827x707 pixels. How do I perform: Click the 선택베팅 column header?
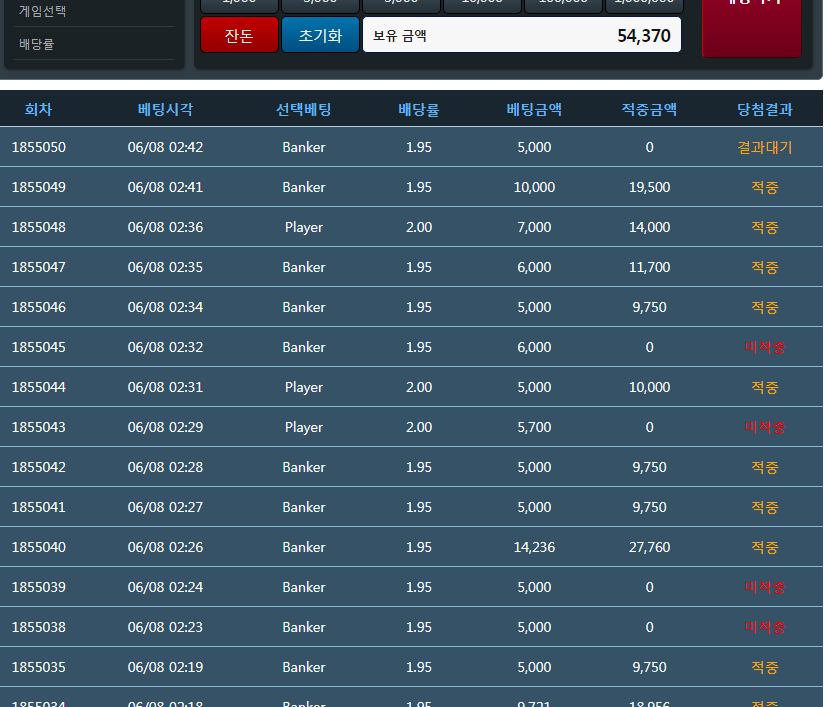point(304,109)
